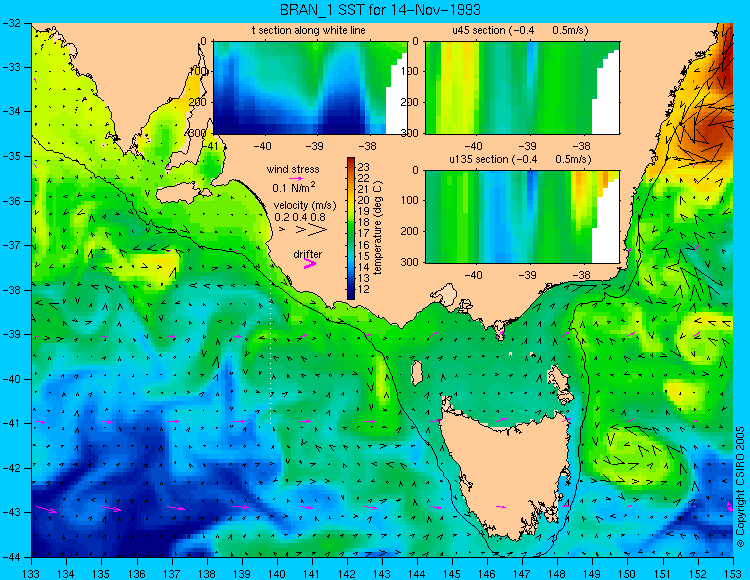Click the temperature color bar
Screen dimensions: 750x580
click(351, 228)
